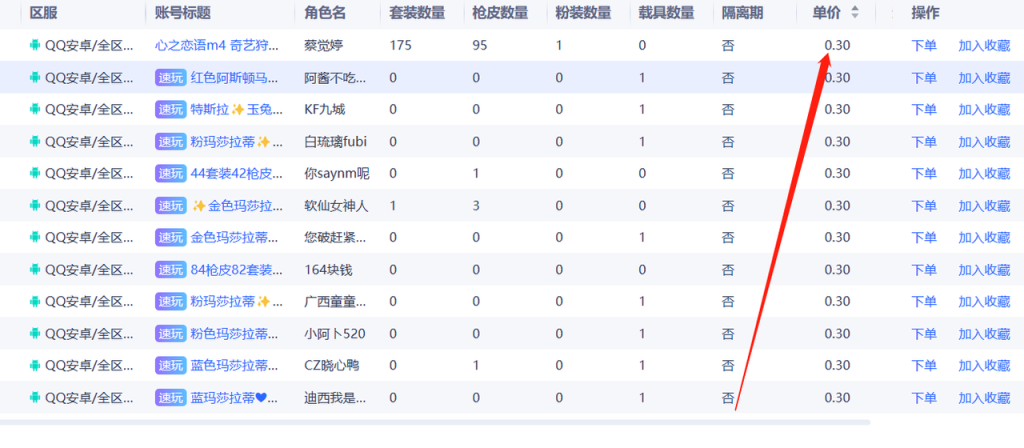Click the Android icon in the CZ脆心鸭 row

(x=36, y=366)
